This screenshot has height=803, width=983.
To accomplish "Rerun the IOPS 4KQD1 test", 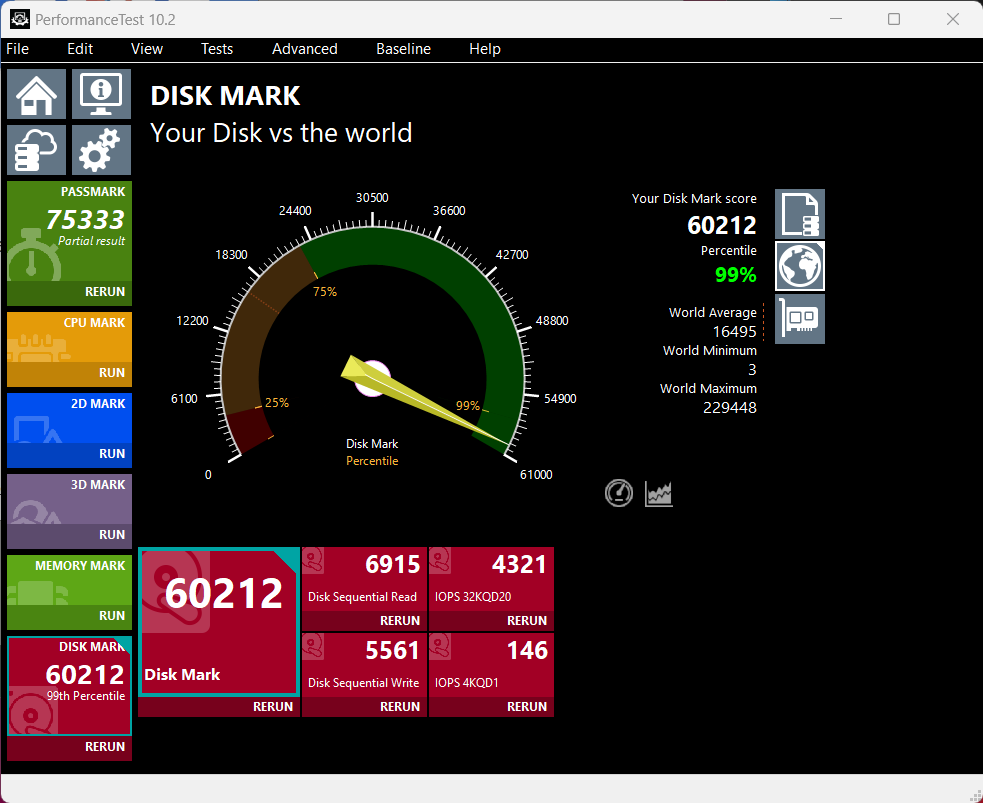I will tap(527, 707).
